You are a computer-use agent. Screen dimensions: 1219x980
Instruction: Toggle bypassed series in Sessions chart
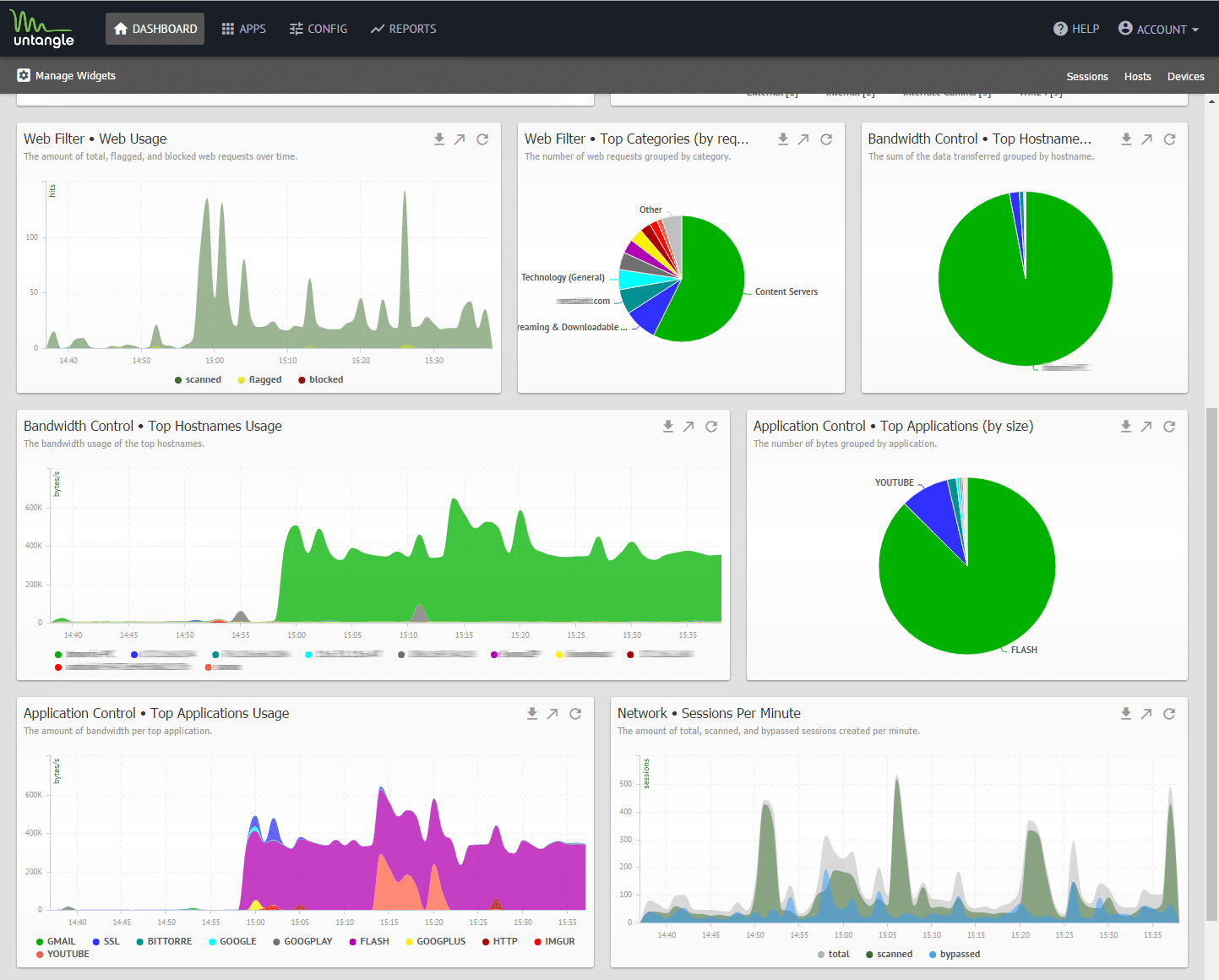click(955, 955)
